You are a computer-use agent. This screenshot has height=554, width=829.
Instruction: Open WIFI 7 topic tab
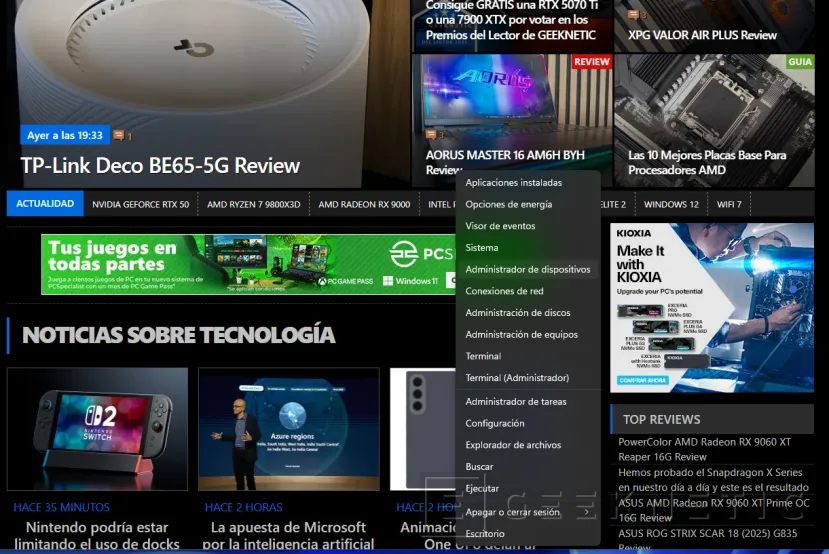click(x=729, y=204)
